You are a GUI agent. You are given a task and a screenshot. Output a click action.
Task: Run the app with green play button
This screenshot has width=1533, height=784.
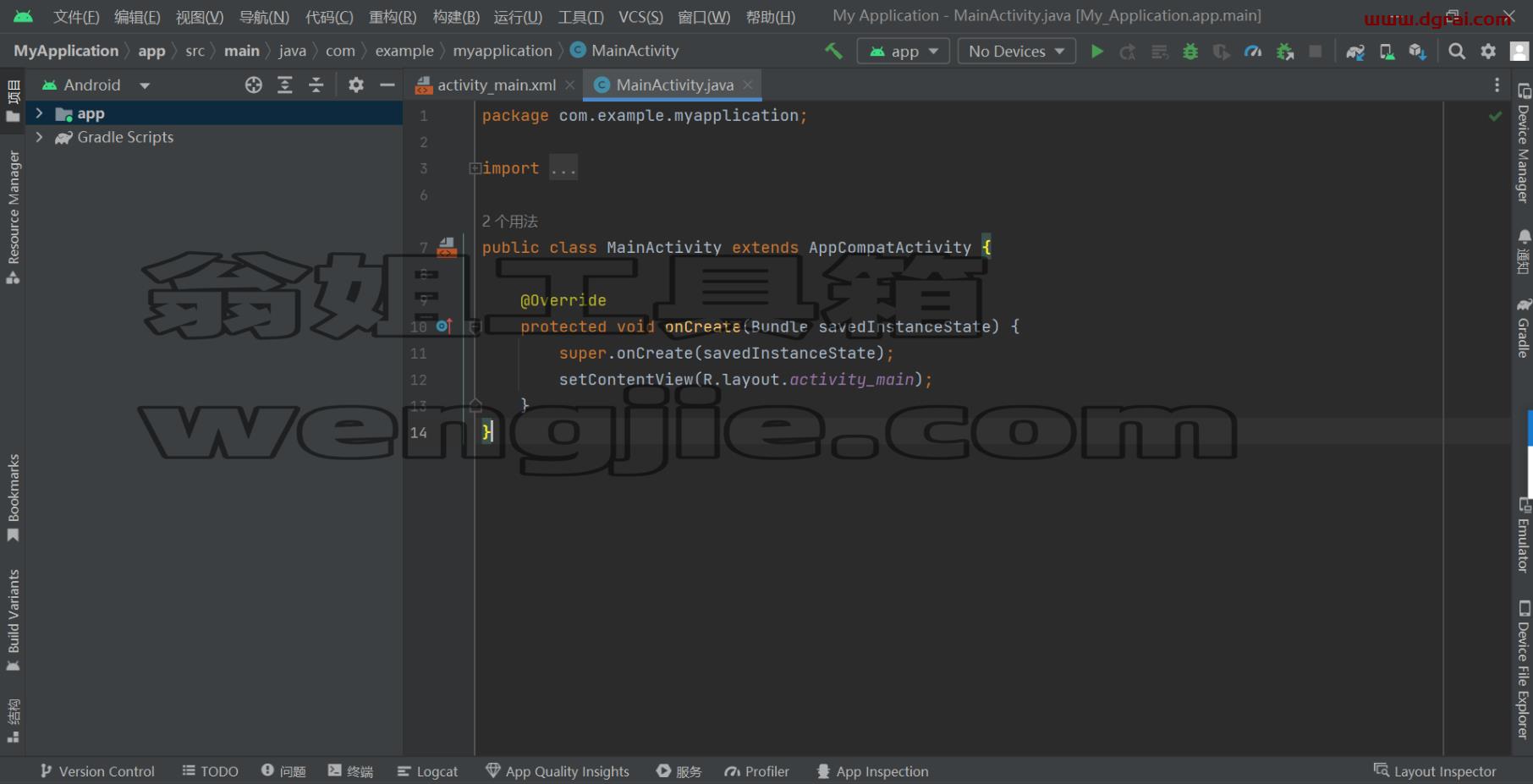[1097, 52]
